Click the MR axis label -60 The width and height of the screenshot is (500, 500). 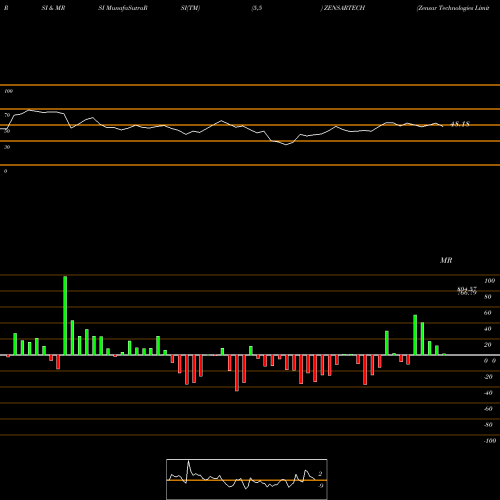coord(488,409)
